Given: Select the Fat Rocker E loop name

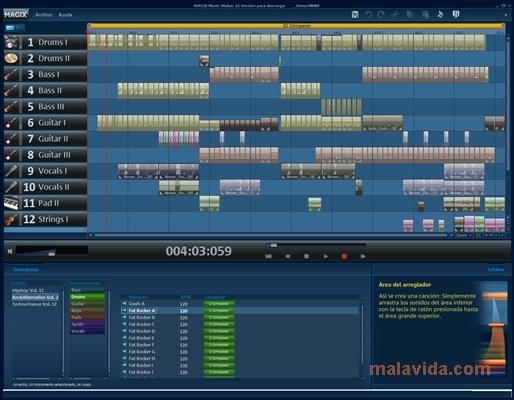Looking at the screenshot, I should (142, 338).
